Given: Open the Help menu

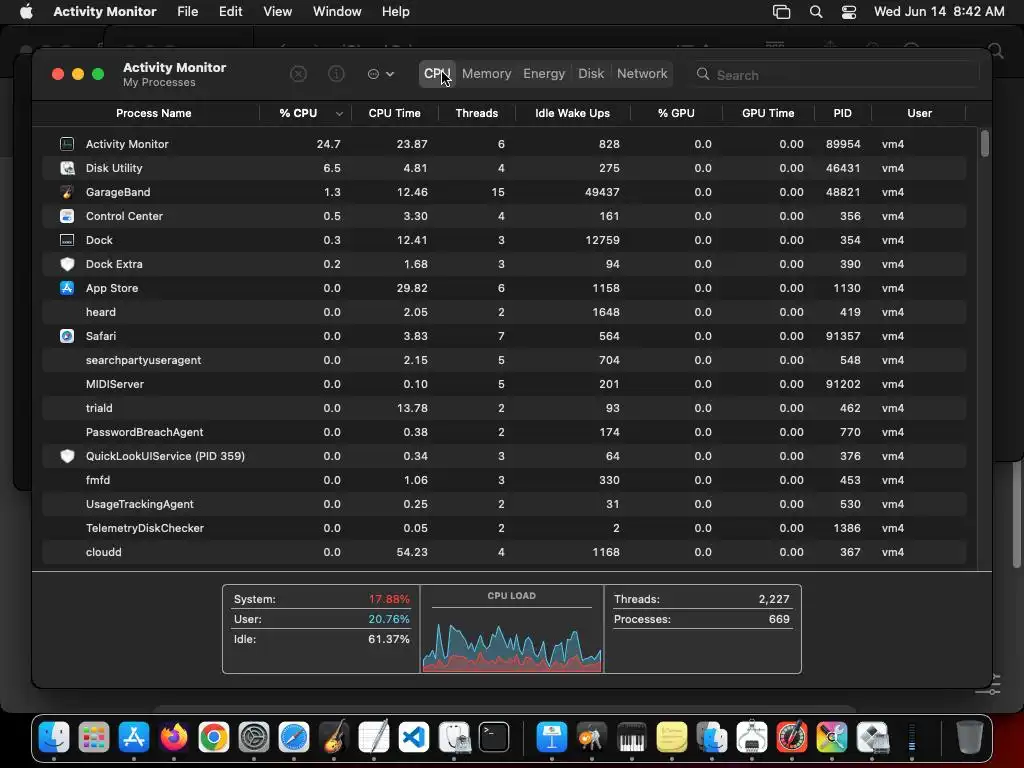Looking at the screenshot, I should (x=396, y=12).
